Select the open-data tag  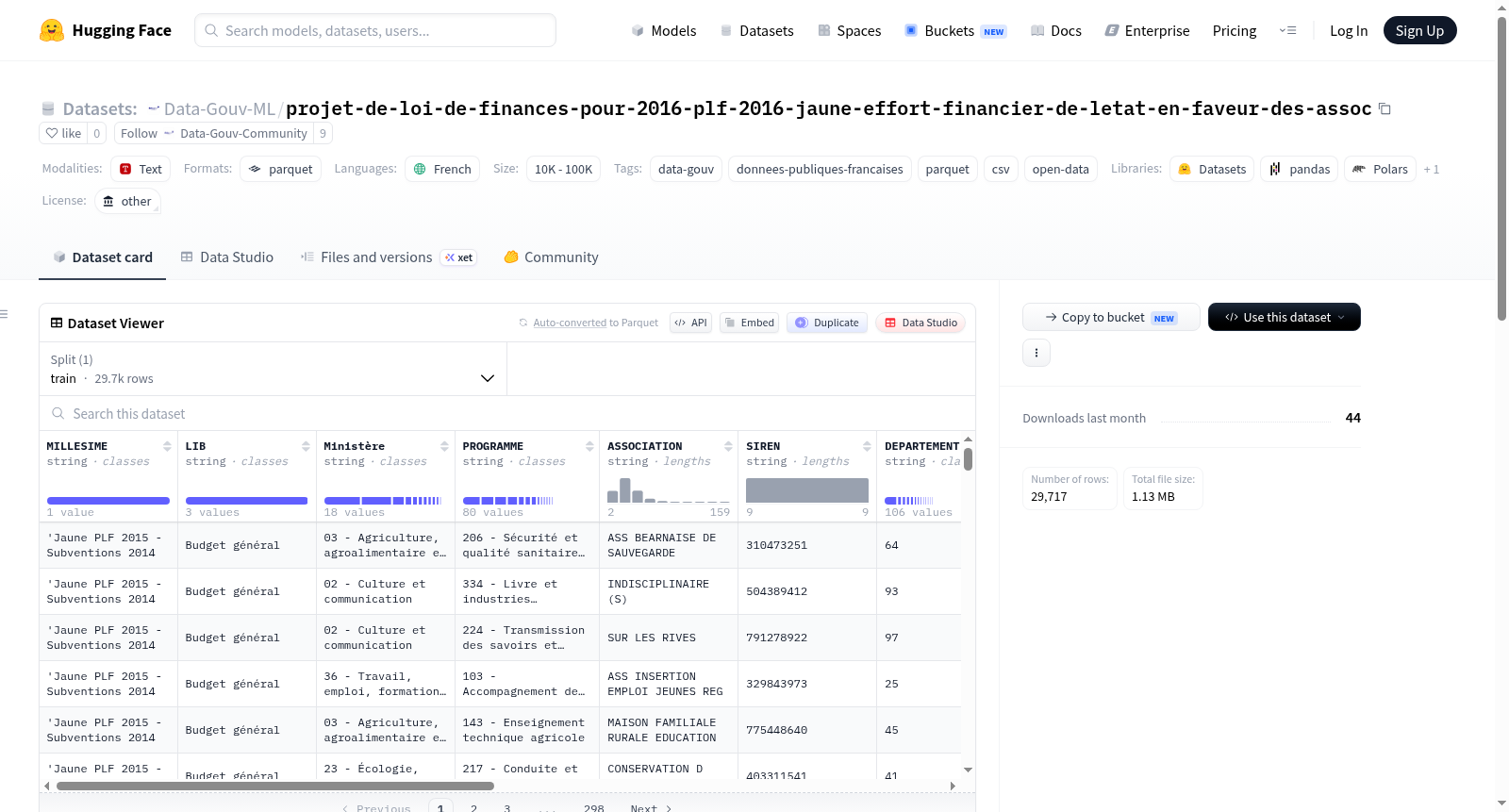tap(1060, 169)
